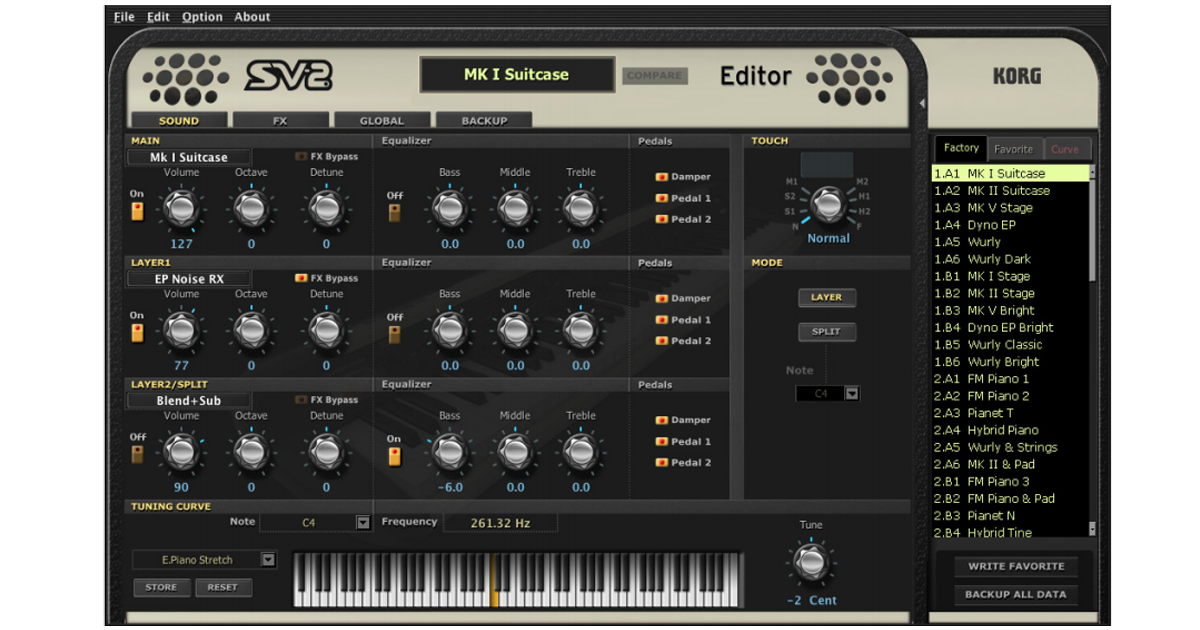This screenshot has width=1200, height=630.
Task: Click the Layer1 equalizer Middle knob
Action: tap(515, 330)
